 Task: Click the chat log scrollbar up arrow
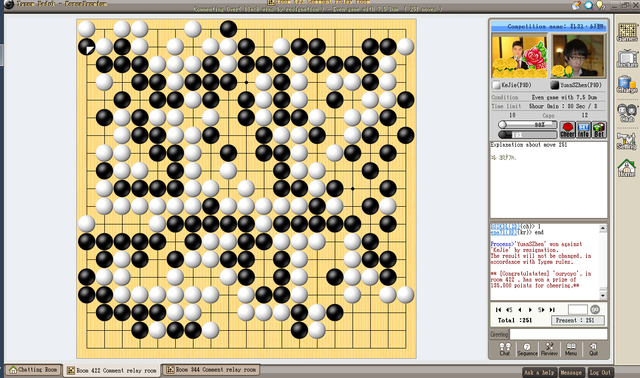pyautogui.click(x=603, y=228)
